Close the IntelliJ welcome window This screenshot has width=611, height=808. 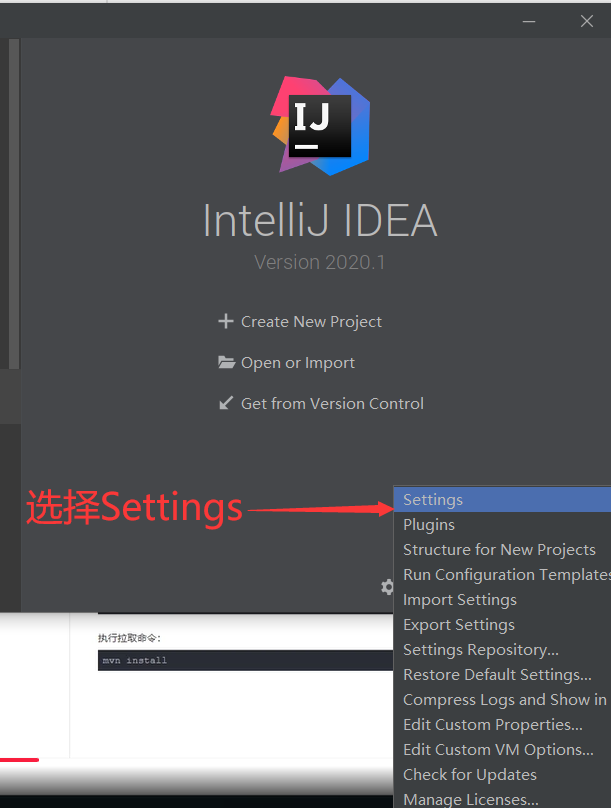click(587, 21)
